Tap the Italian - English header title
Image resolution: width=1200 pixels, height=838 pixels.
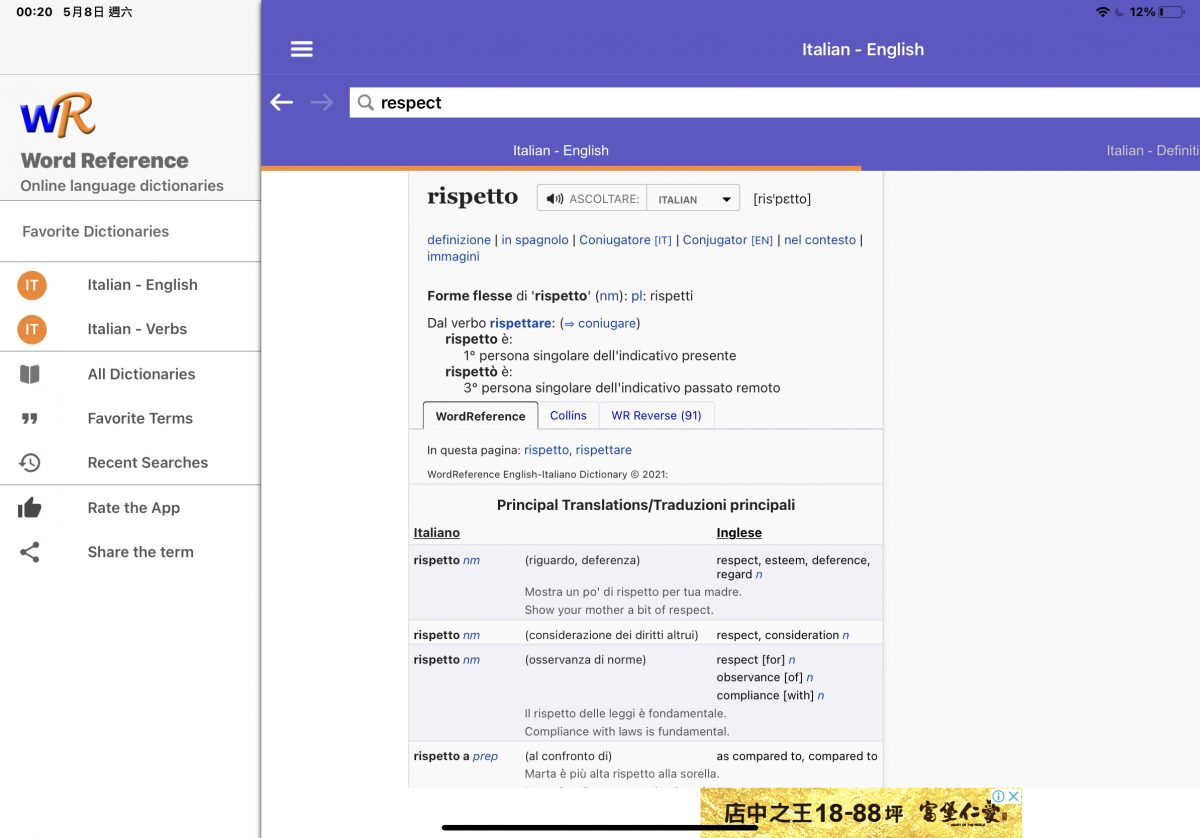tap(863, 49)
